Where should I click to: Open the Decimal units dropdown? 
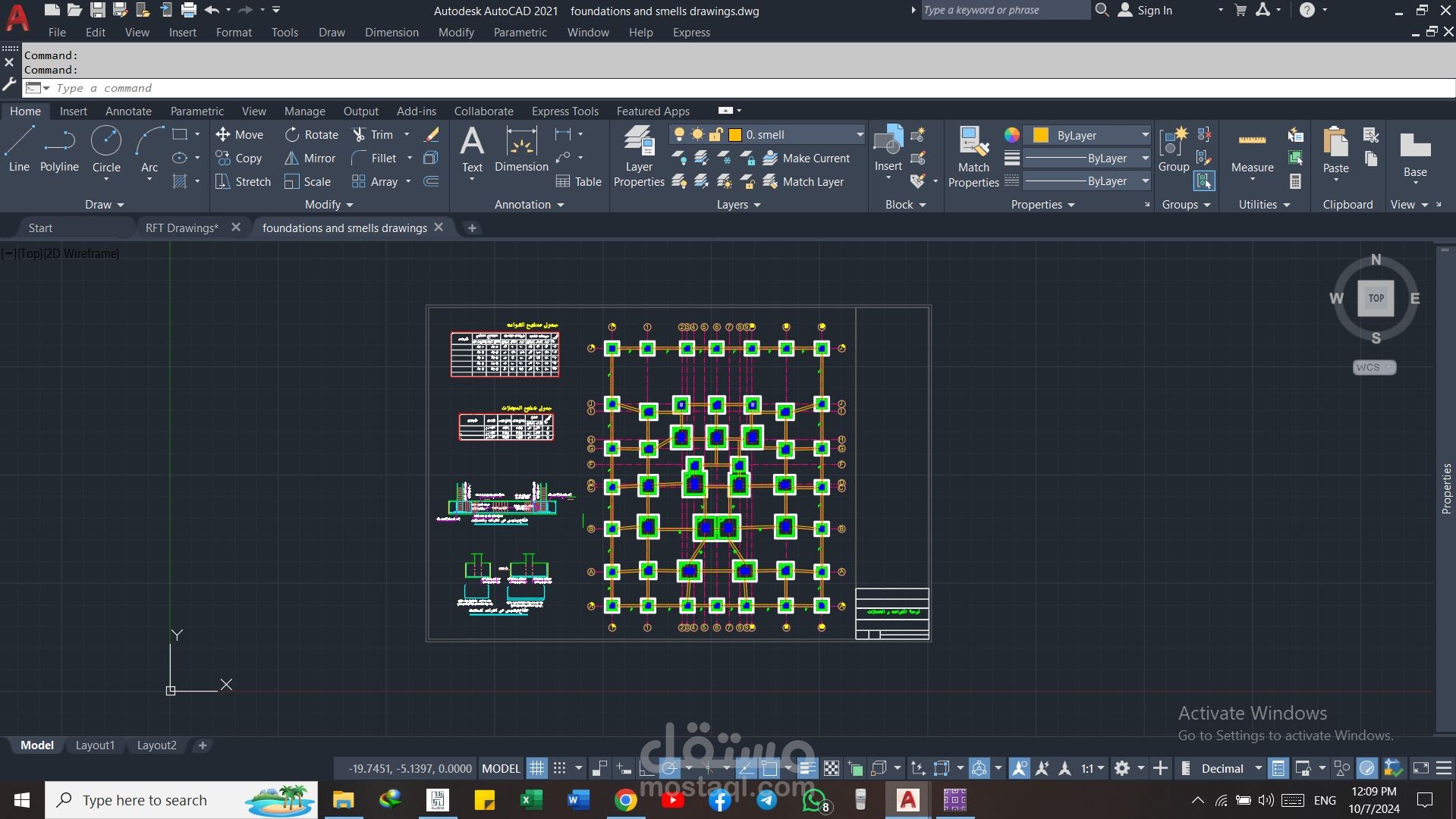pos(1231,768)
